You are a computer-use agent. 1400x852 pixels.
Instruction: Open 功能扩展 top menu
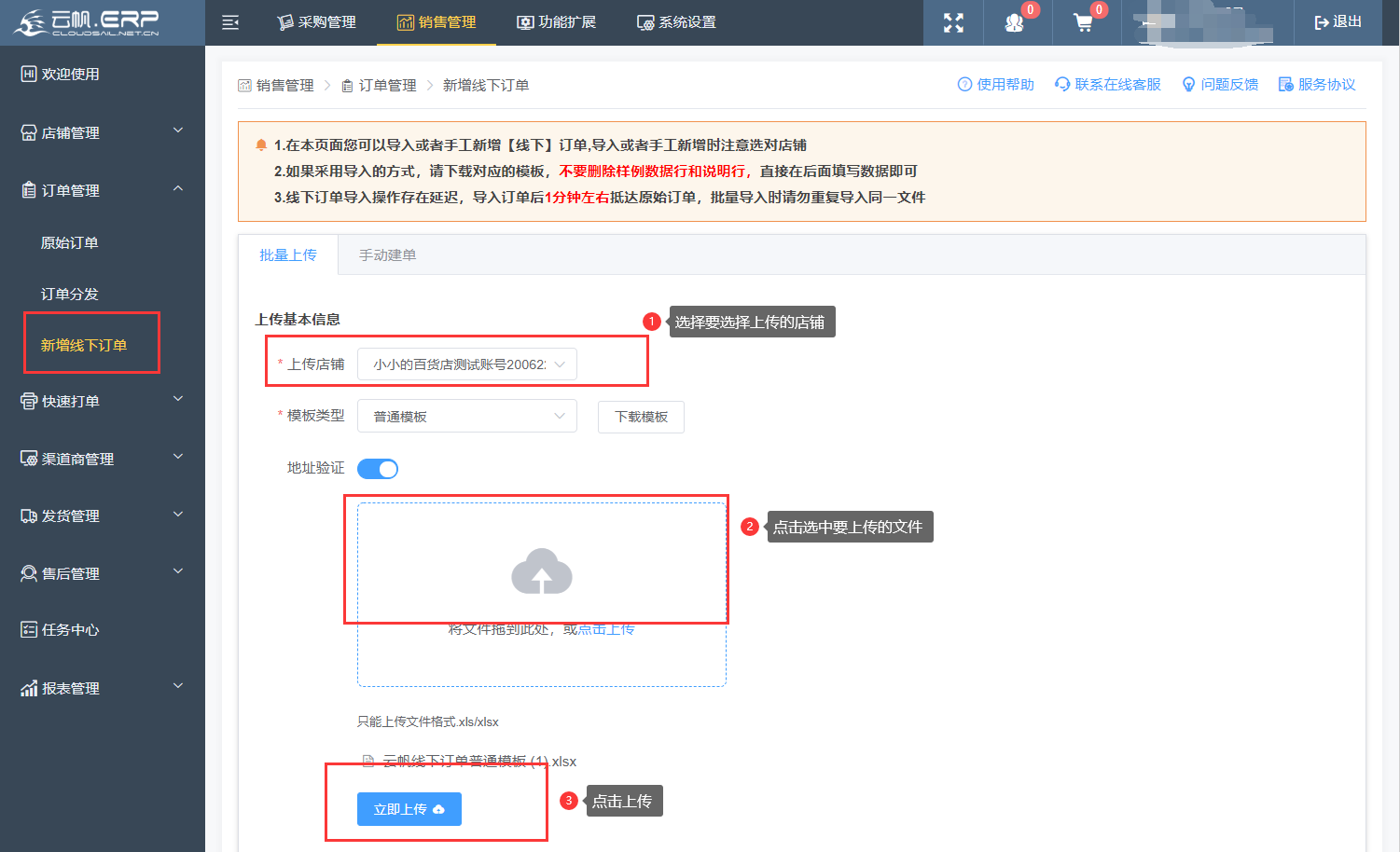point(557,22)
